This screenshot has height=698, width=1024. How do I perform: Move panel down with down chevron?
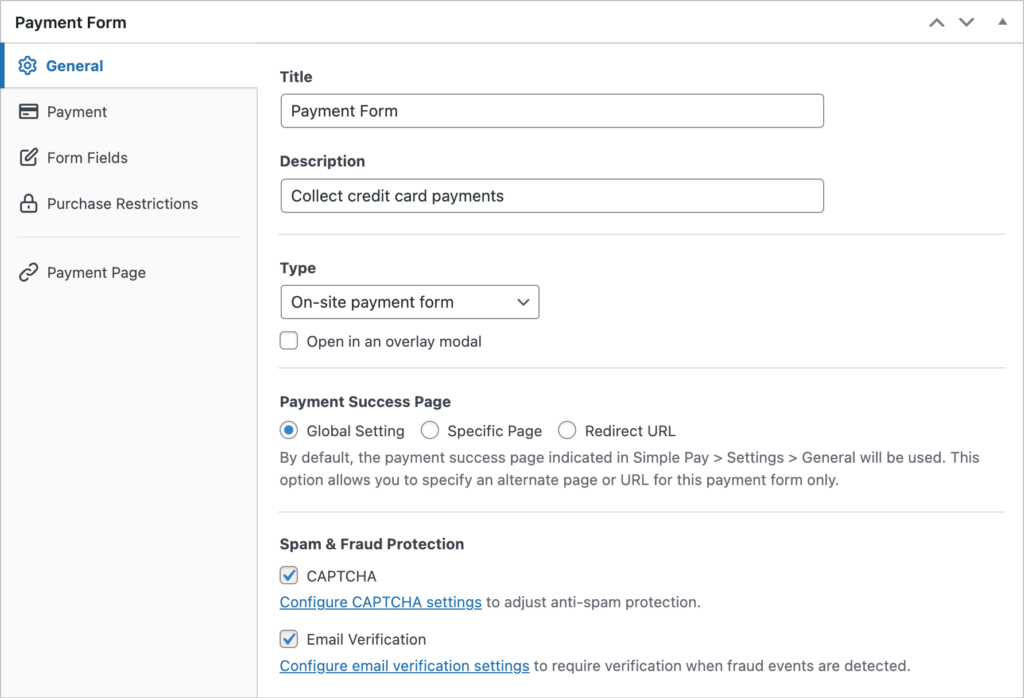[966, 22]
